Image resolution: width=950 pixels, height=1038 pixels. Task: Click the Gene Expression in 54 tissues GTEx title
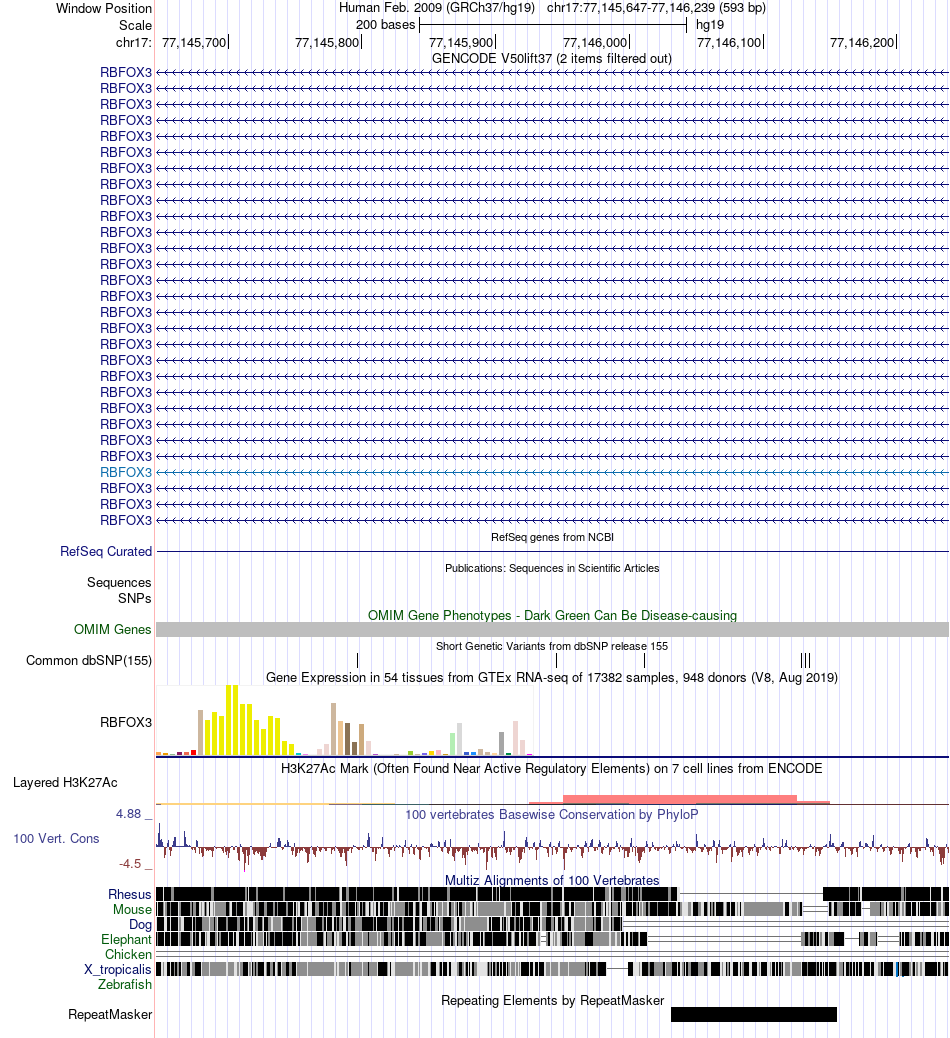[552, 677]
